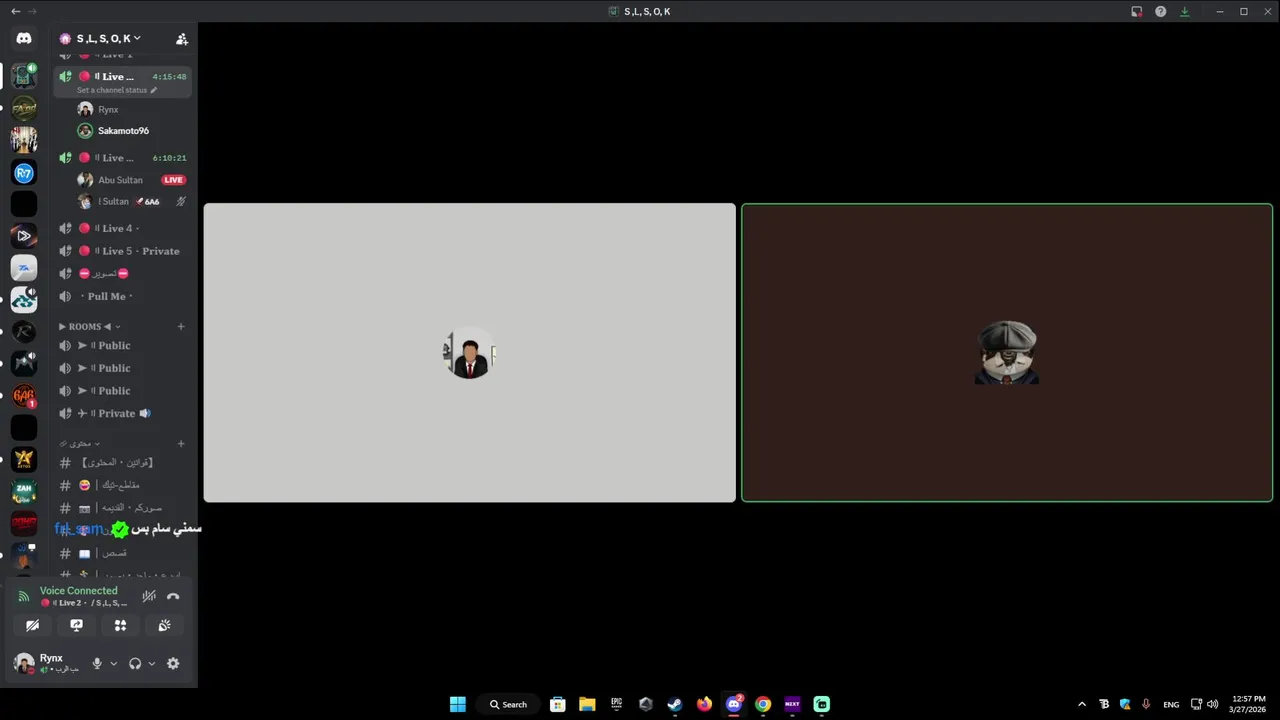This screenshot has width=1280, height=720.
Task: Add a channel to محتوى category
Action: point(181,443)
